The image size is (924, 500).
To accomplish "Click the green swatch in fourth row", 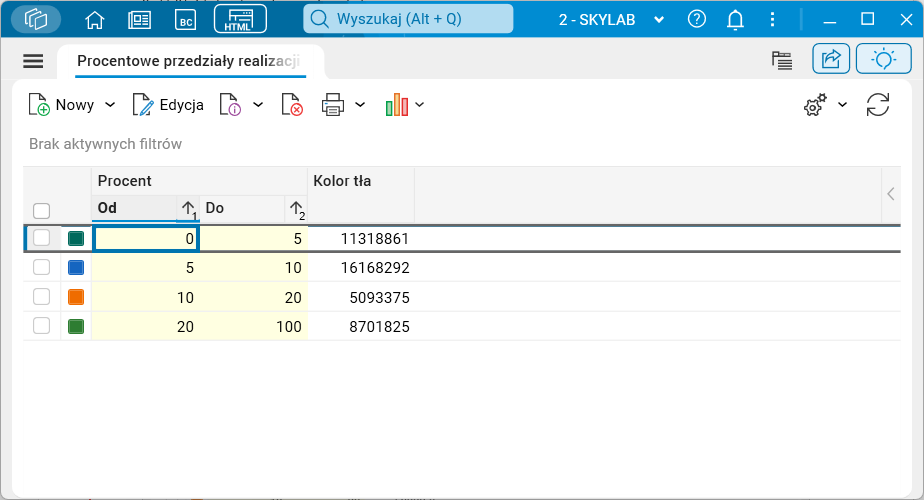I will pos(76,326).
